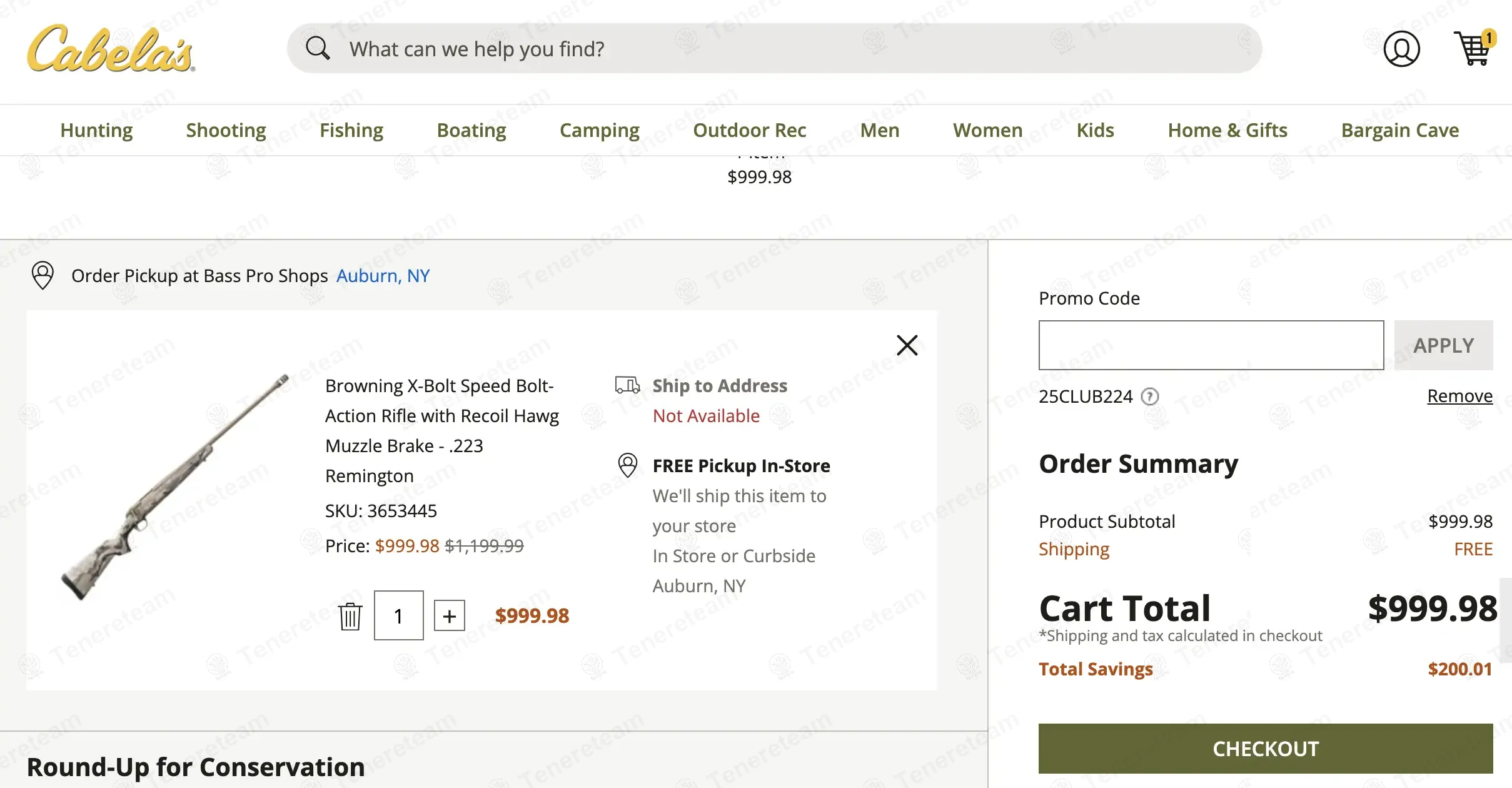The image size is (1512, 788).
Task: Select FREE Pickup In-Store option
Action: click(741, 466)
